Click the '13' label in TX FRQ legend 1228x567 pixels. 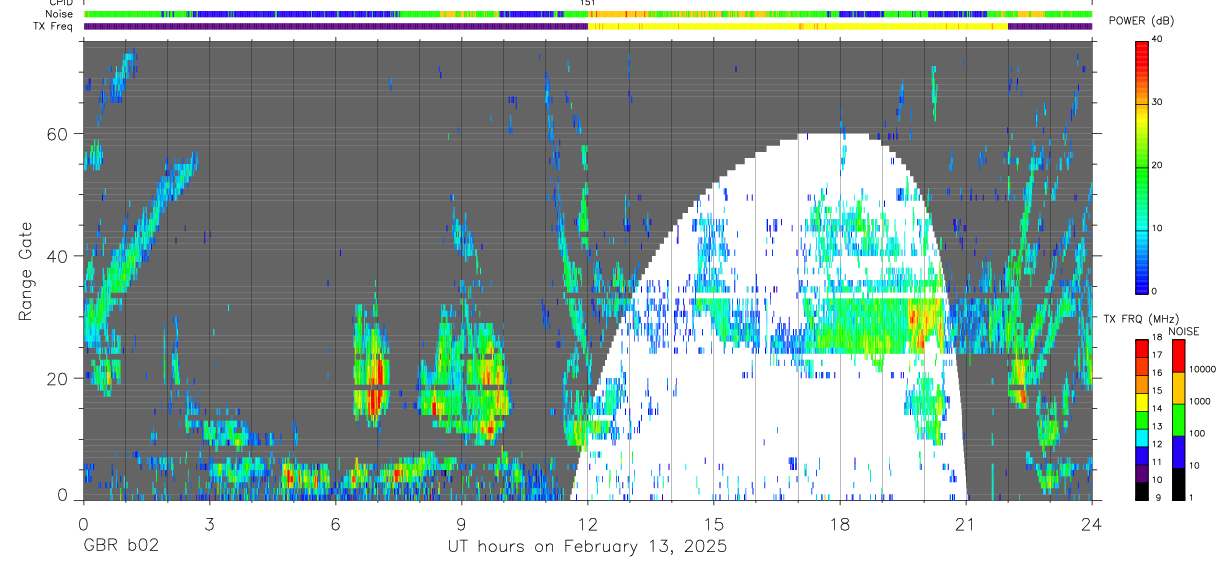[1158, 426]
